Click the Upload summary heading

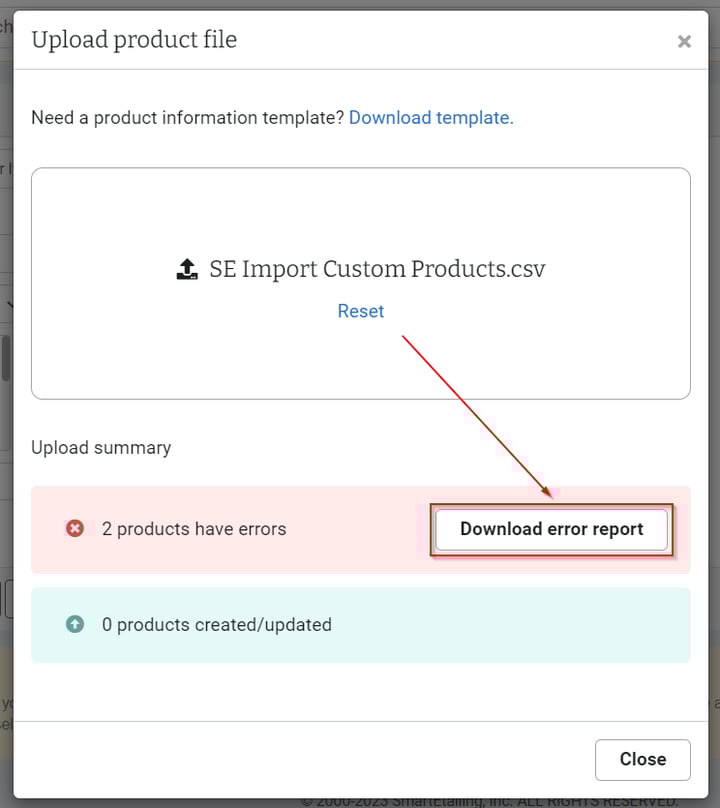[100, 447]
